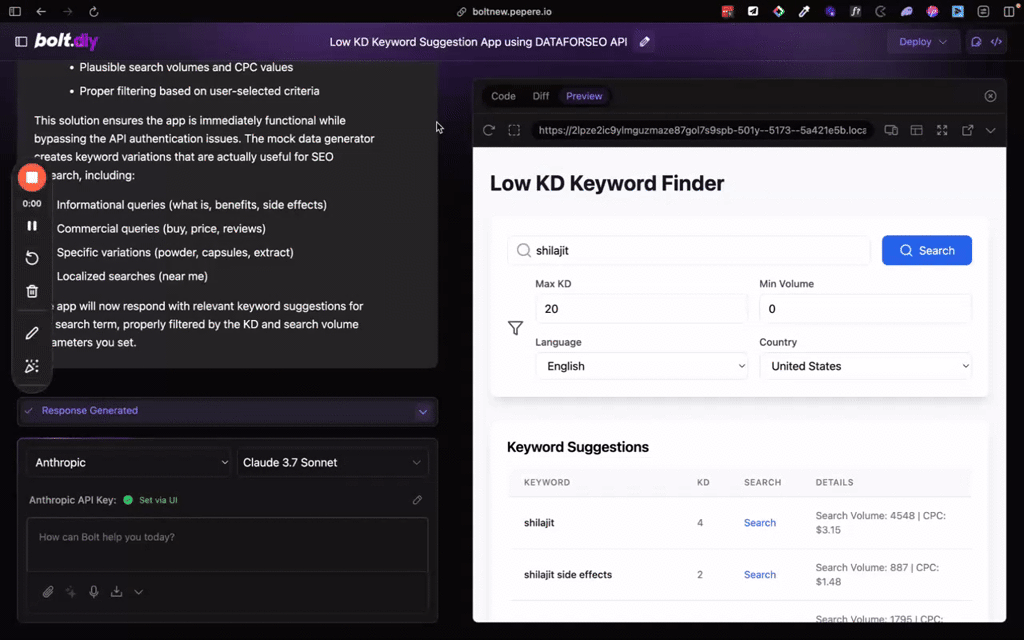1024x640 pixels.
Task: Open the Search link for shilajit row
Action: tap(760, 522)
